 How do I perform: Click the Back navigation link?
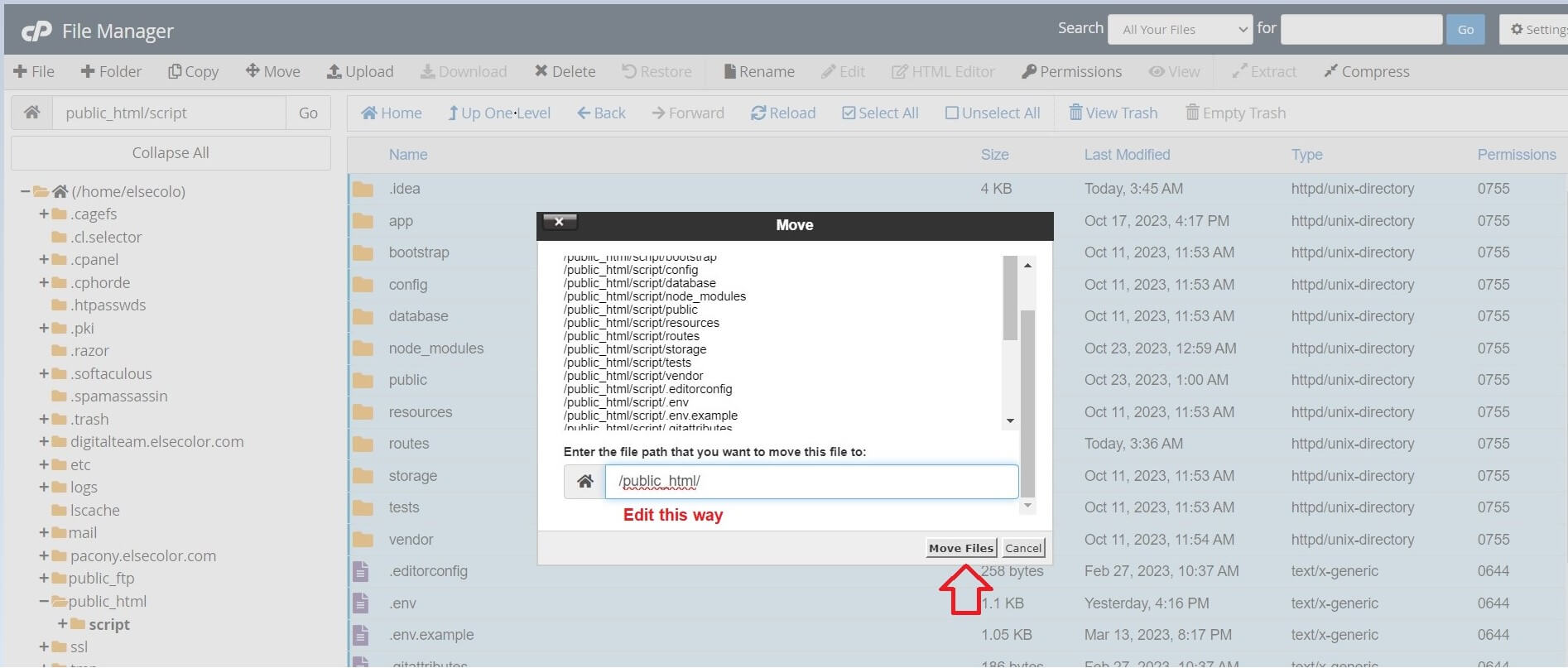(601, 113)
